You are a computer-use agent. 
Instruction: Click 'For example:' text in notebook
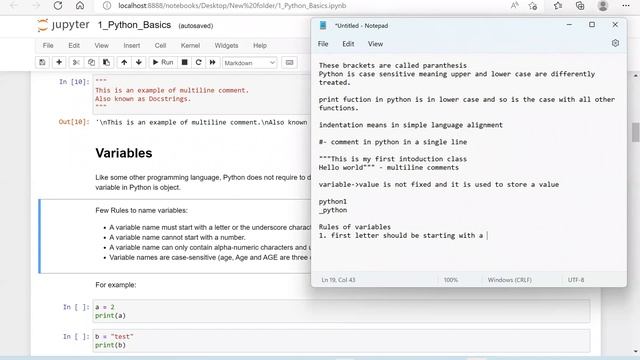[x=116, y=285]
